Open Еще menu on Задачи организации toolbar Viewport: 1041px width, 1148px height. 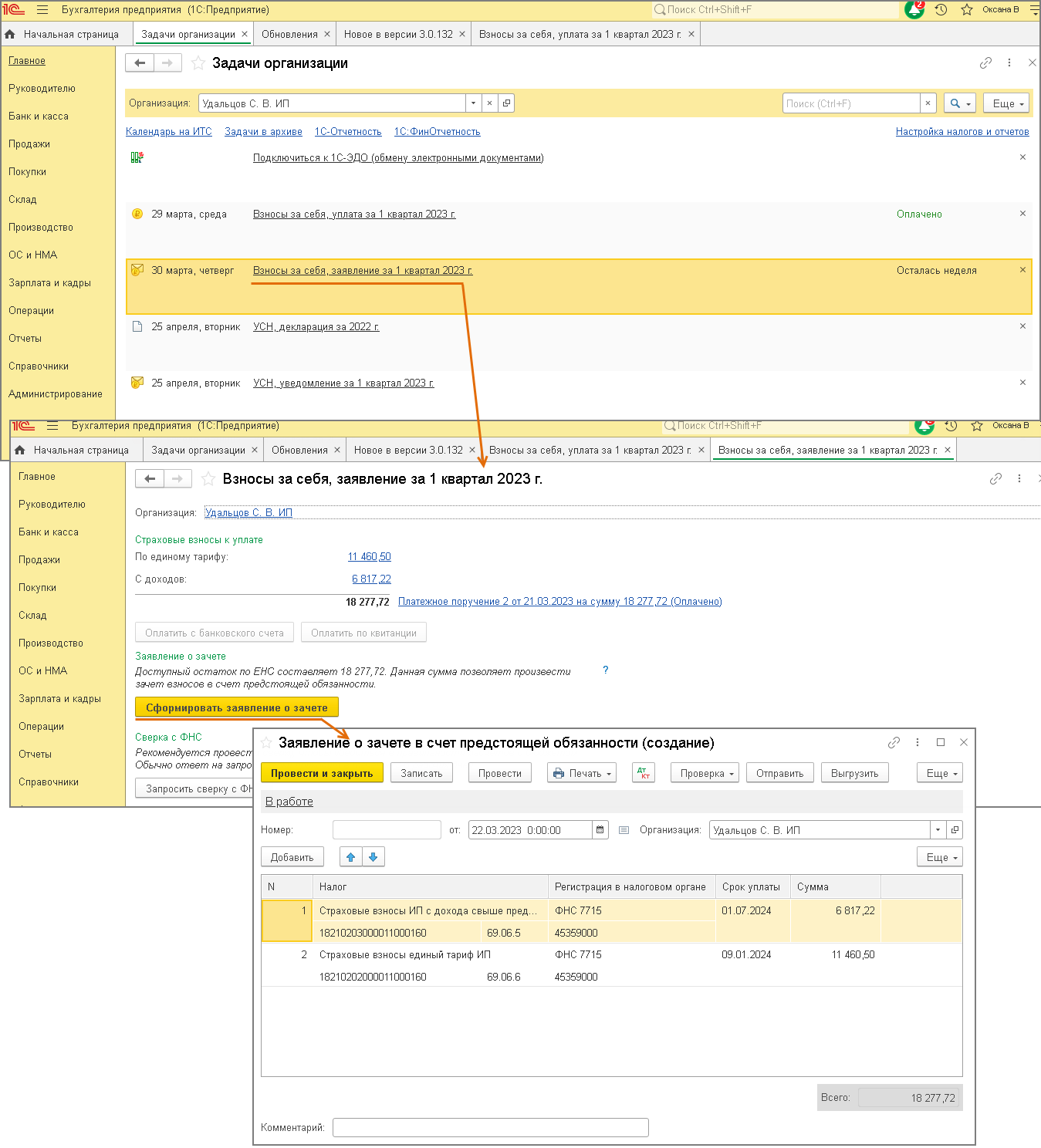1007,103
